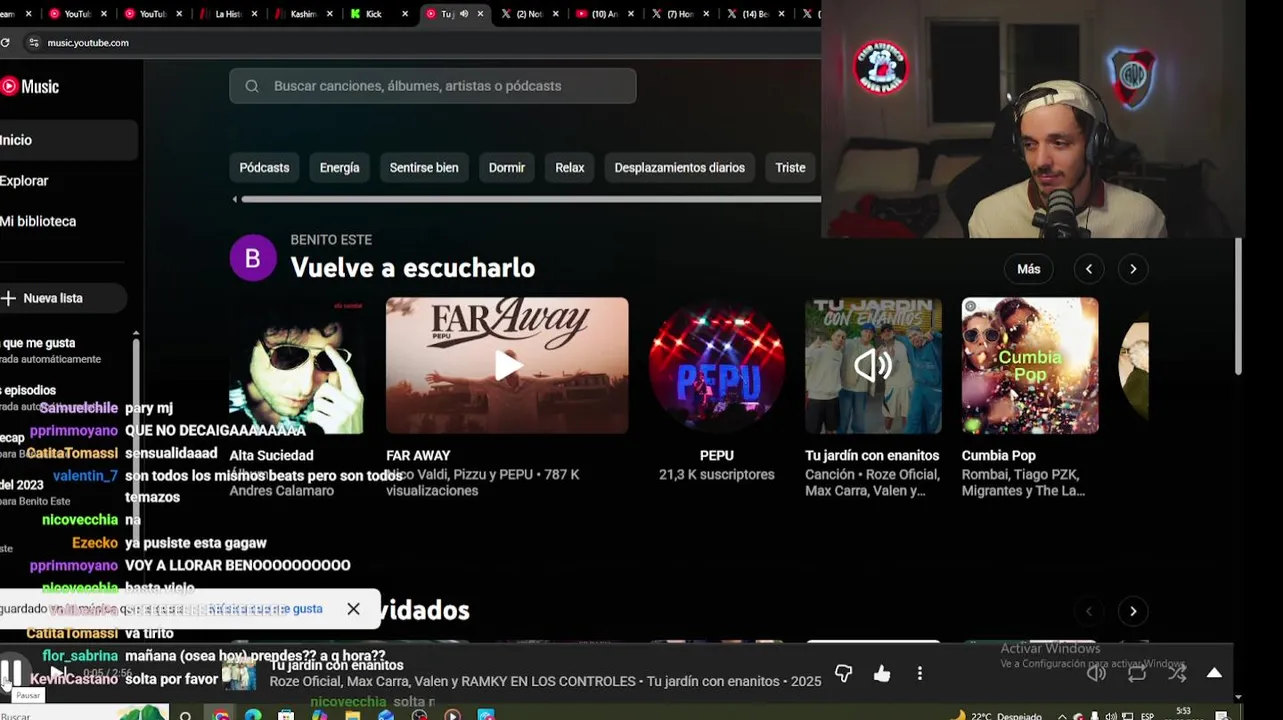Show next items in Vuelve a escucharlo carousel
The width and height of the screenshot is (1283, 720).
click(1133, 269)
